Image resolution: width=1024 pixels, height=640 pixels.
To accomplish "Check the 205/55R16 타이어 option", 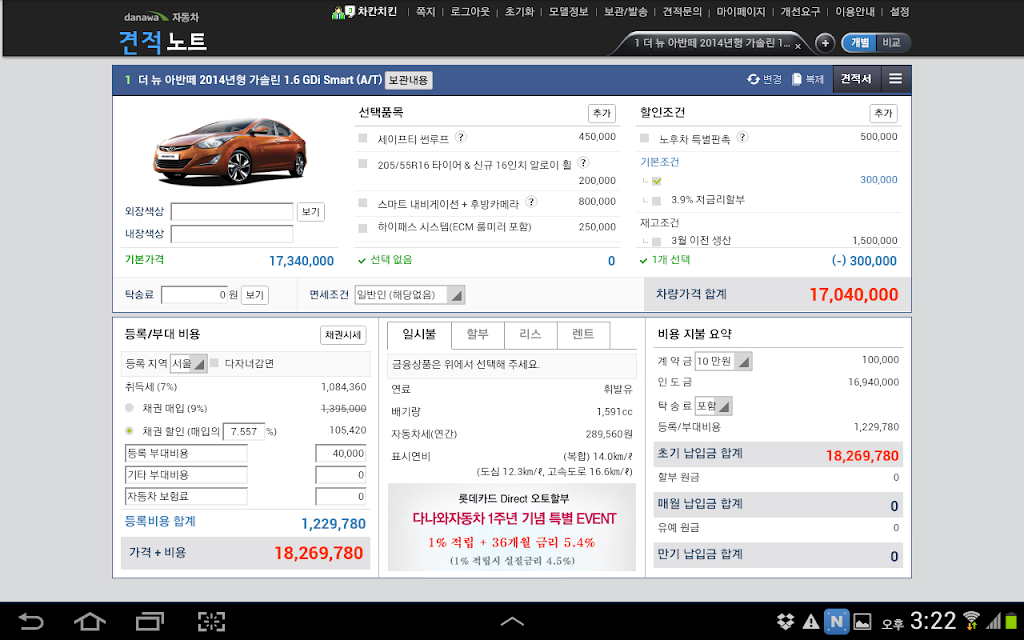I will (363, 164).
